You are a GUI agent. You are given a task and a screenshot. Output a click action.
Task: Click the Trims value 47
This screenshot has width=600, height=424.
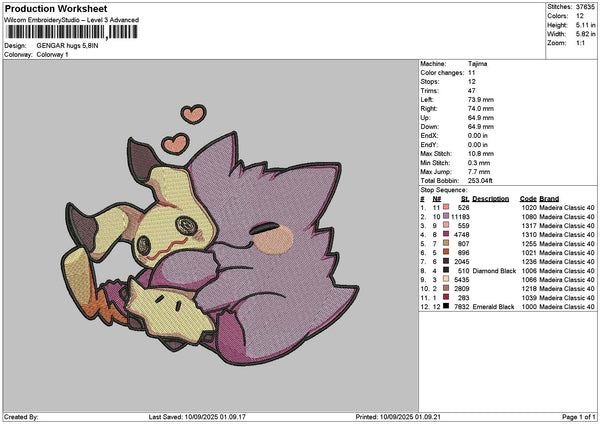tap(471, 91)
